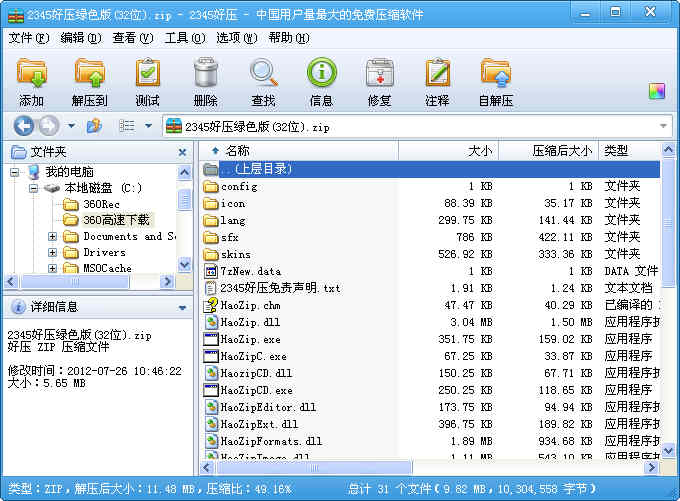The image size is (680, 501).
Task: Collapse the 详细信息 details panel
Action: pyautogui.click(x=182, y=307)
